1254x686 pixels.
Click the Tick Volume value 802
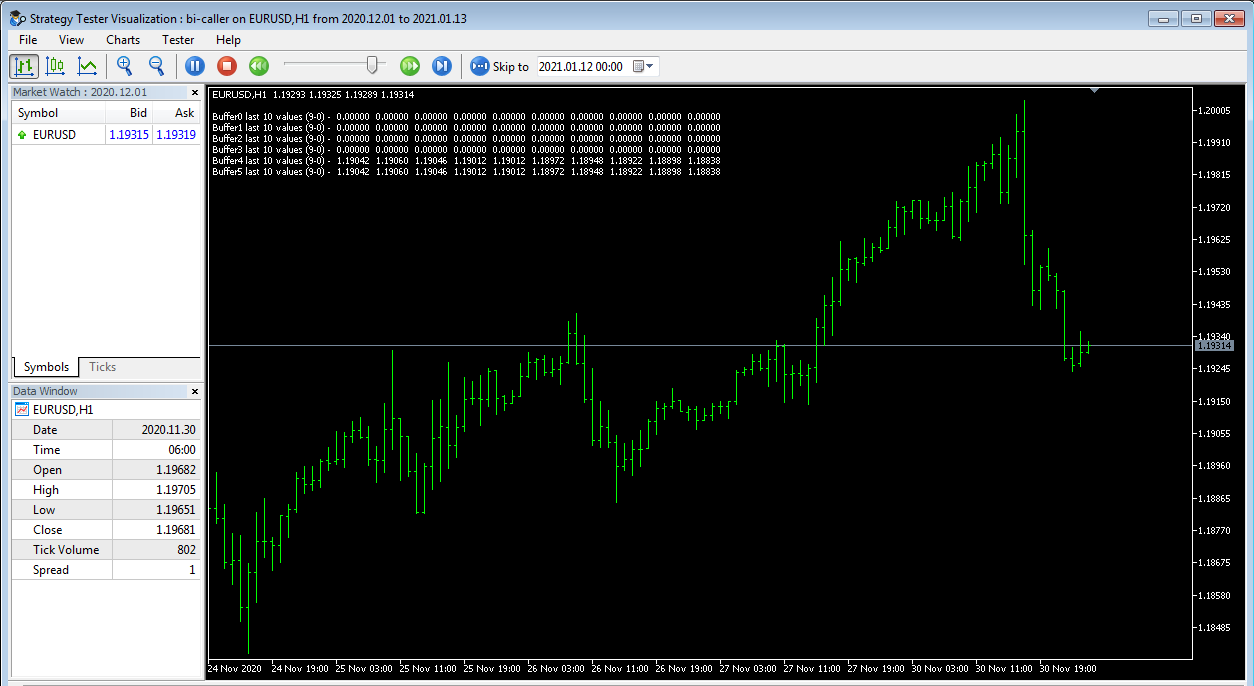point(186,550)
